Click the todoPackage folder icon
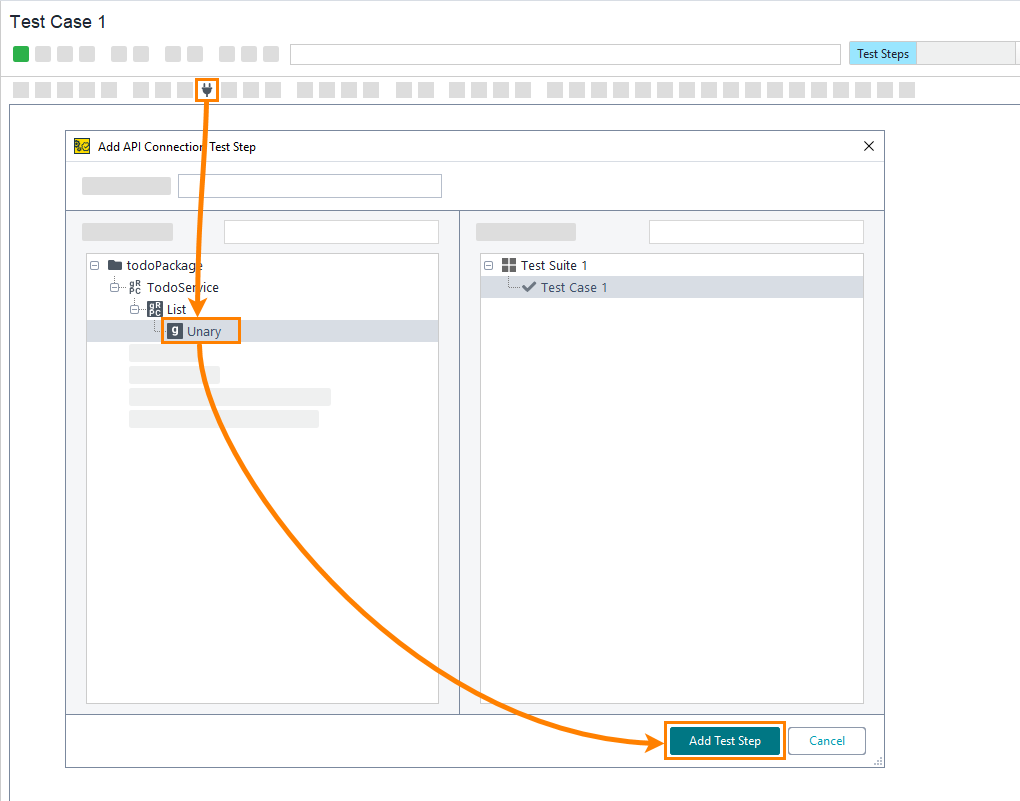1020x801 pixels. (115, 266)
